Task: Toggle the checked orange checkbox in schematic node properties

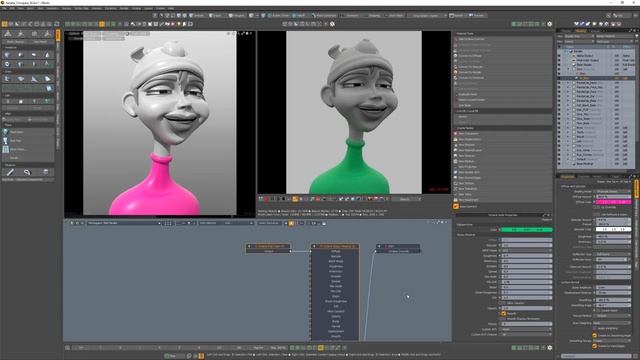Action: click(x=503, y=313)
